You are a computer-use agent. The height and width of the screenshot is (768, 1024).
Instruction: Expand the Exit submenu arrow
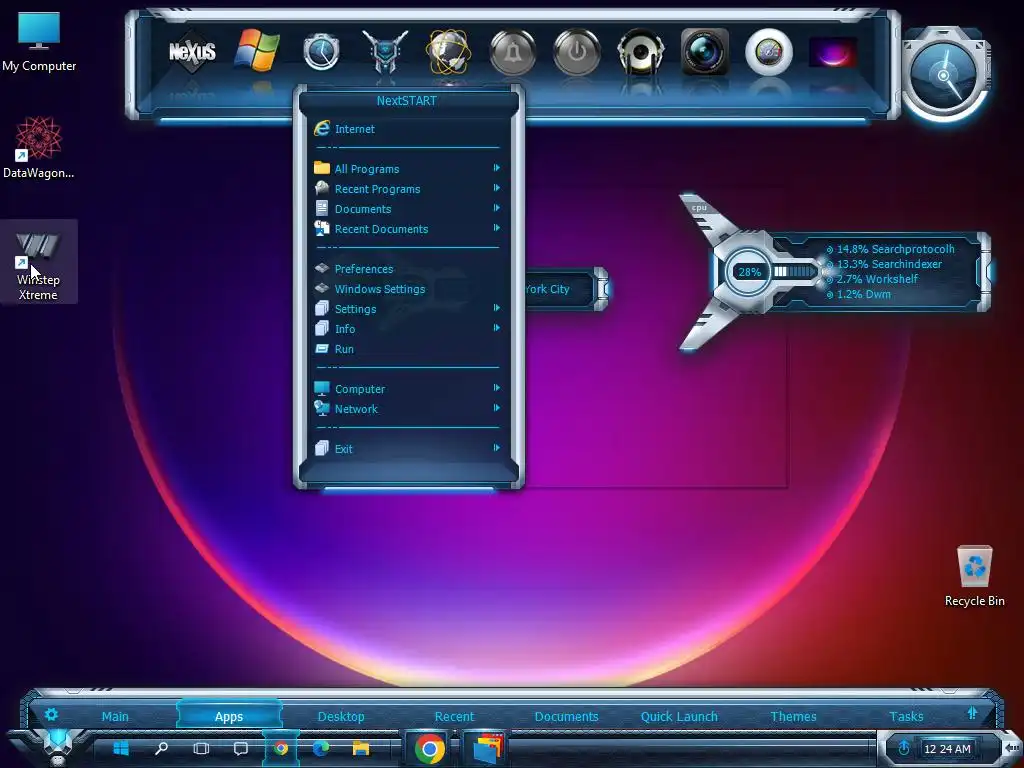[x=496, y=448]
